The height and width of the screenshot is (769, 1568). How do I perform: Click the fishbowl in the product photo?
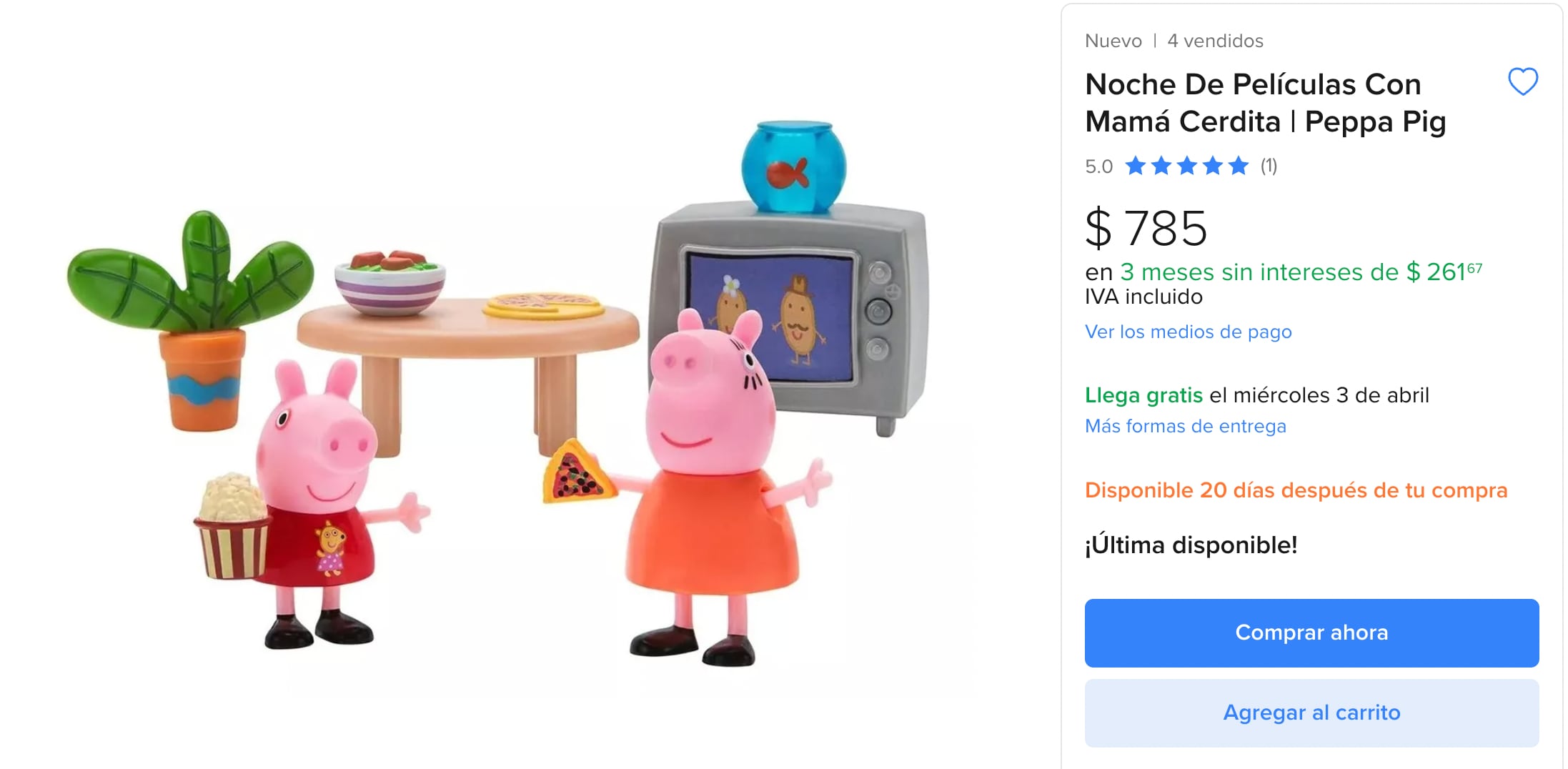(794, 167)
